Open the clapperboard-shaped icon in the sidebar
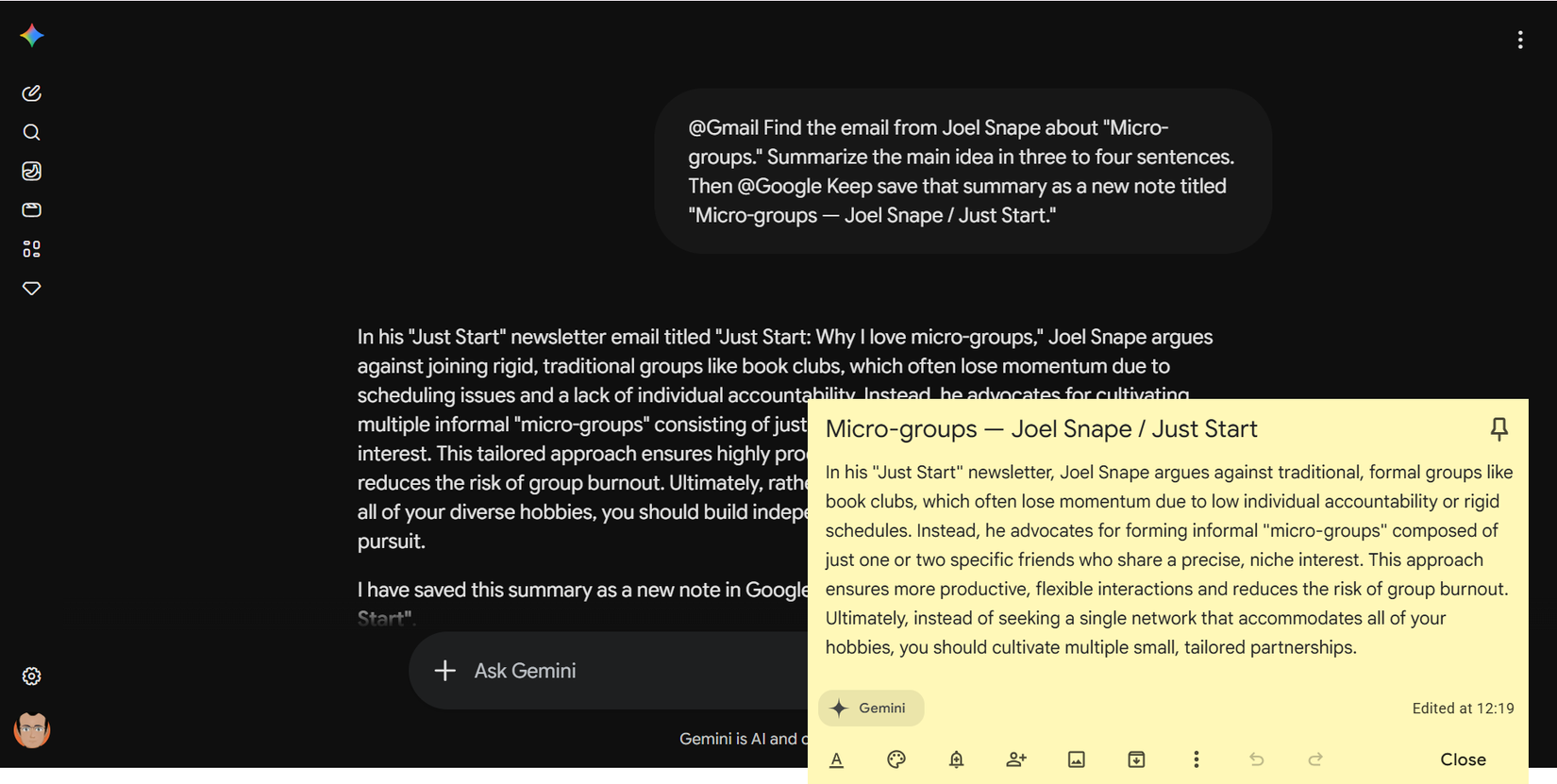This screenshot has width=1557, height=784. 31,210
